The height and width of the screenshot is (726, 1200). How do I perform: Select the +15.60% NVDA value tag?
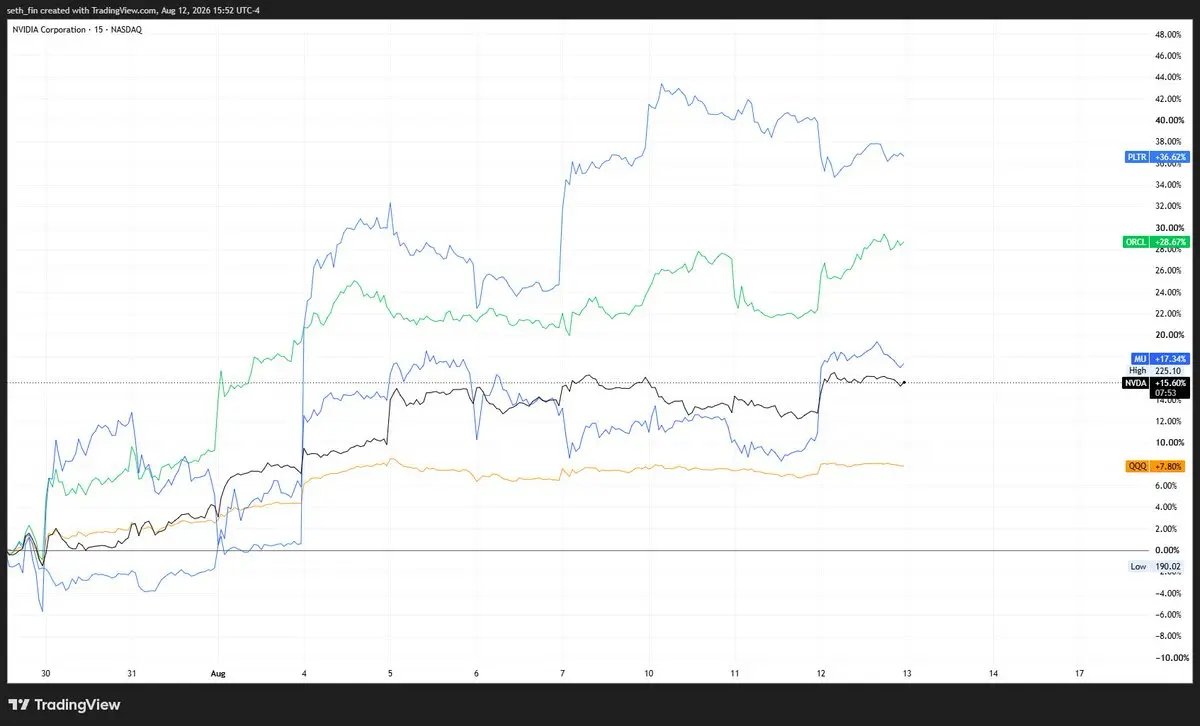1169,383
